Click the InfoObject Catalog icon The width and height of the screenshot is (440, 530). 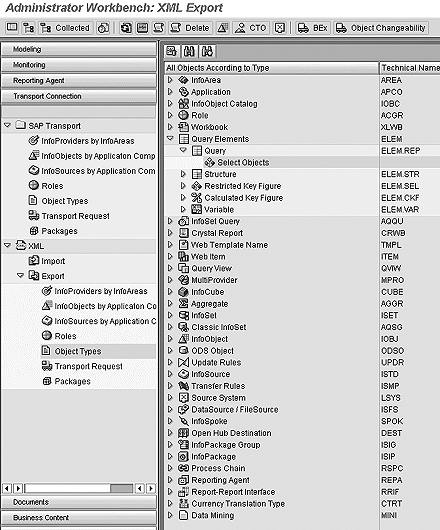(x=183, y=103)
